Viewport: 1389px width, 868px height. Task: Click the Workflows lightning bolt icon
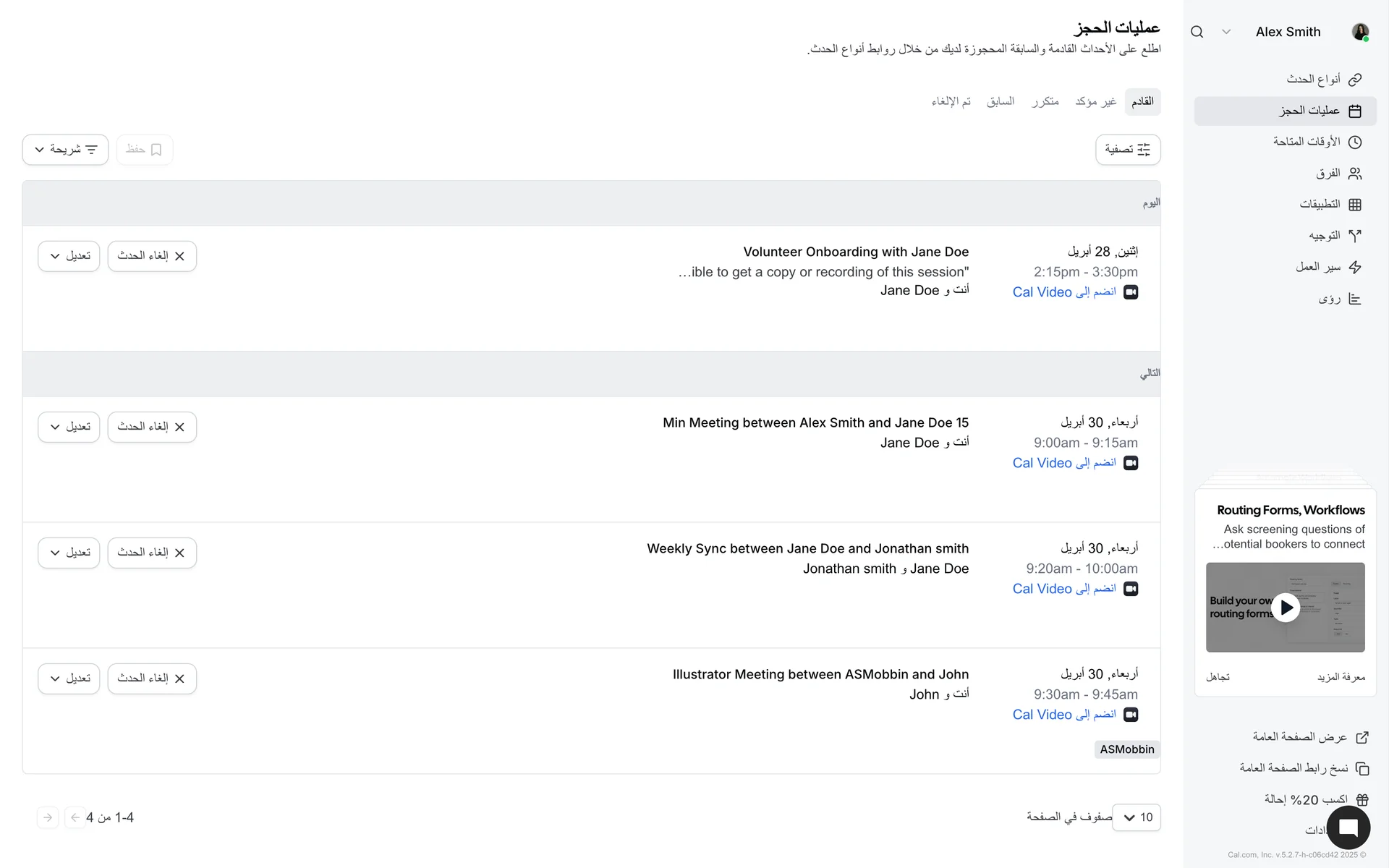1355,268
